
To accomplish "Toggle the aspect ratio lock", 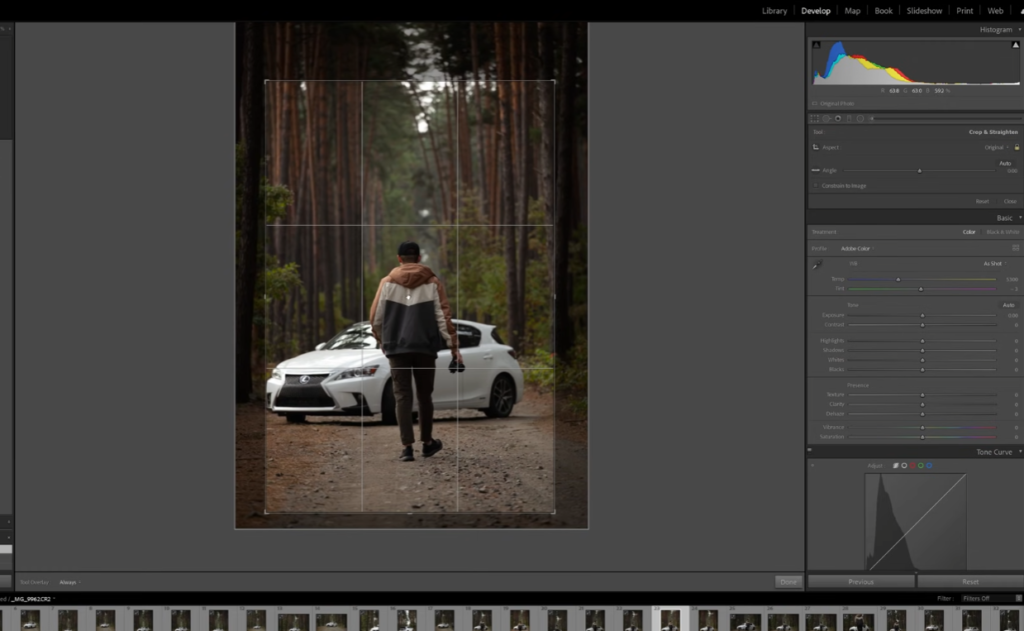I will click(x=1016, y=147).
